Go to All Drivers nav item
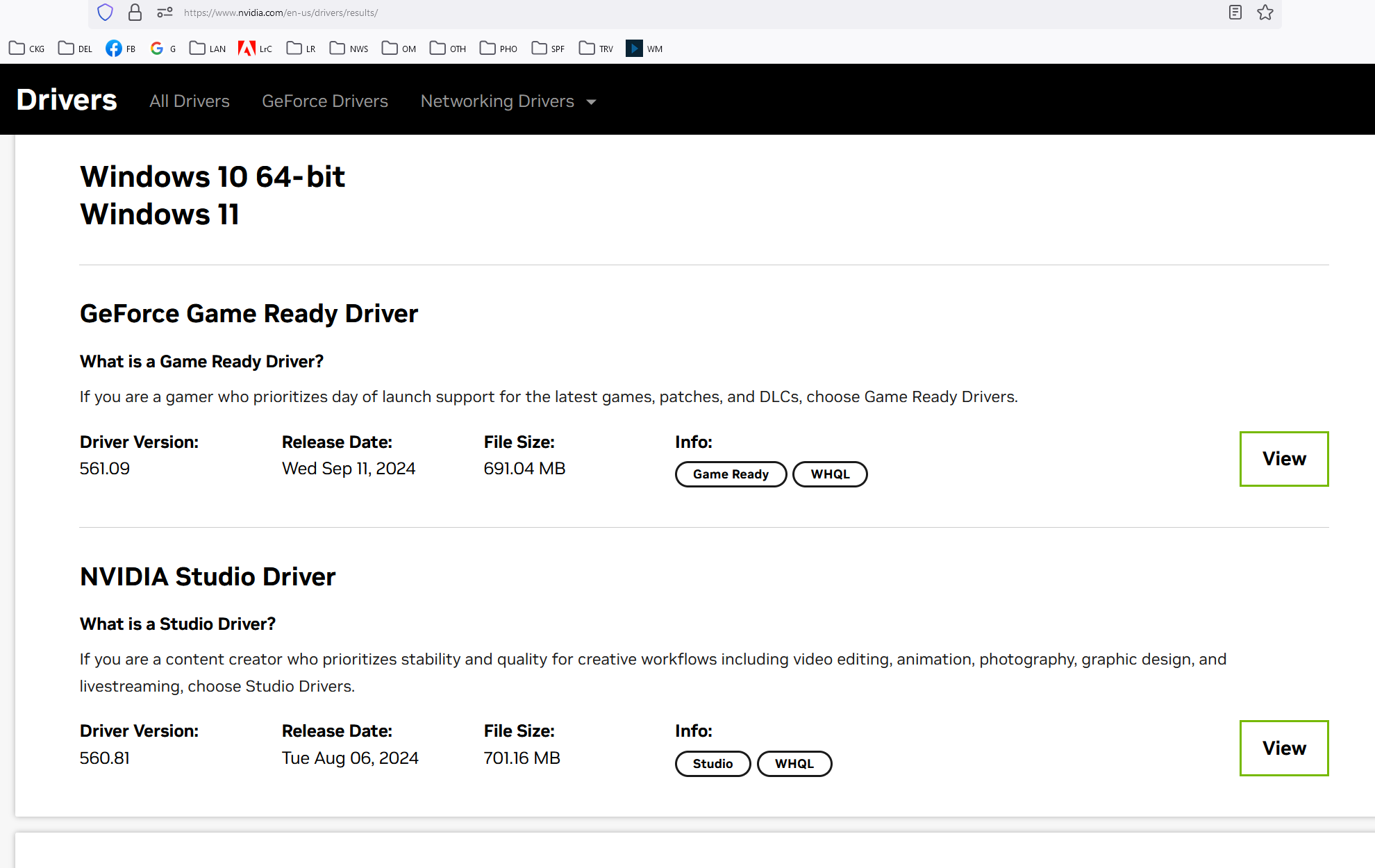The height and width of the screenshot is (868, 1375). [x=189, y=101]
